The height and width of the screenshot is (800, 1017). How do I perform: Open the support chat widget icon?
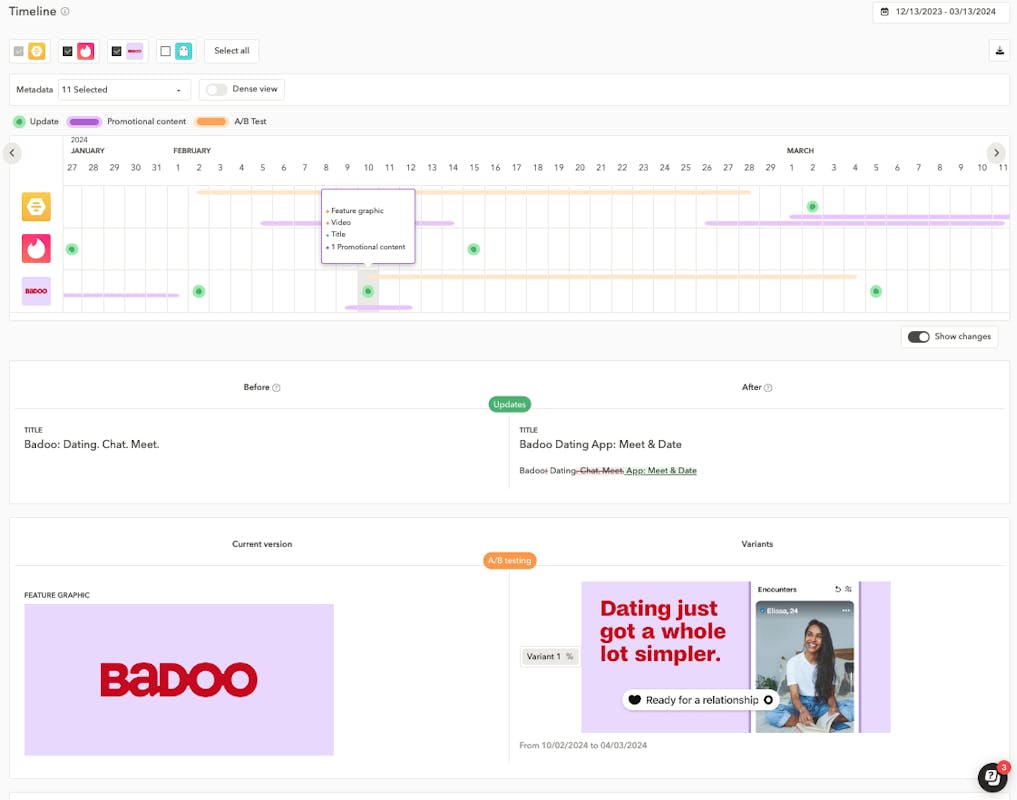tap(992, 777)
